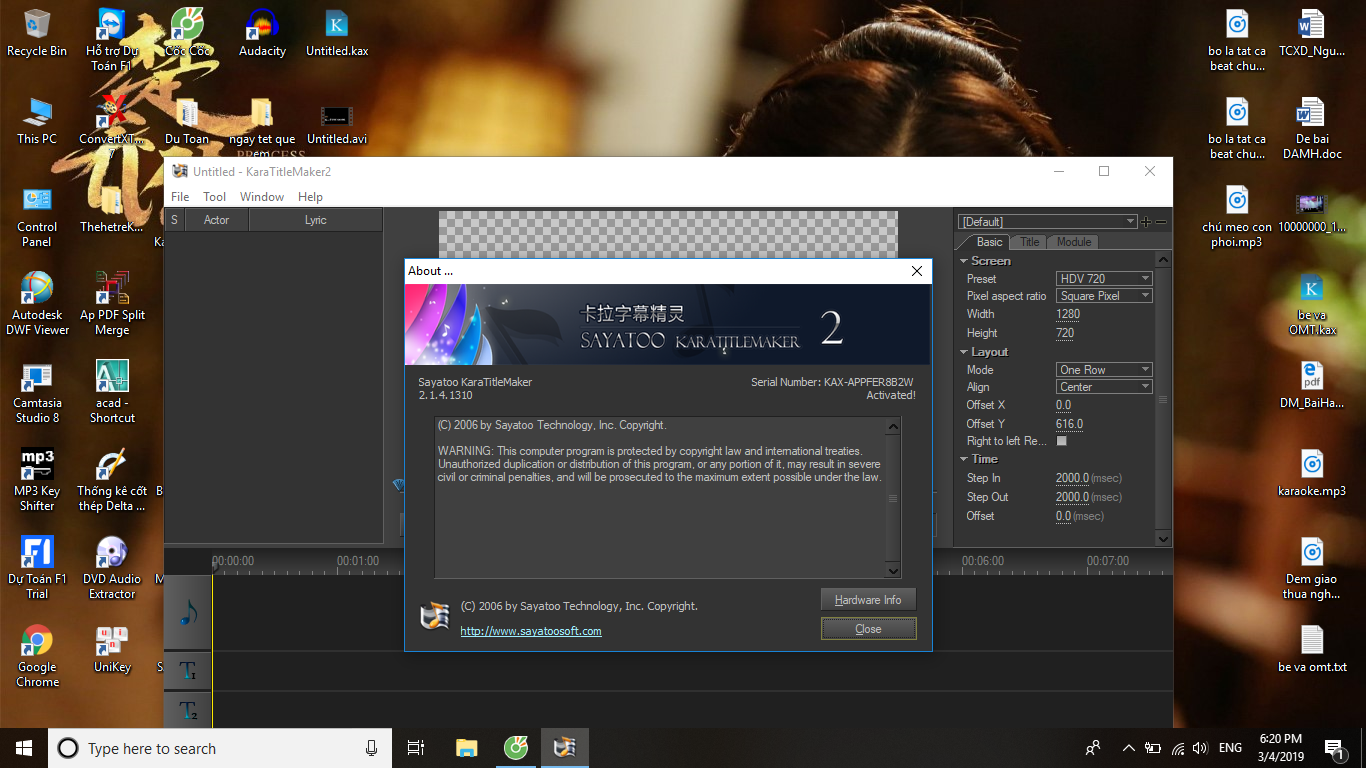Click the About text box scroll down arrow

893,571
